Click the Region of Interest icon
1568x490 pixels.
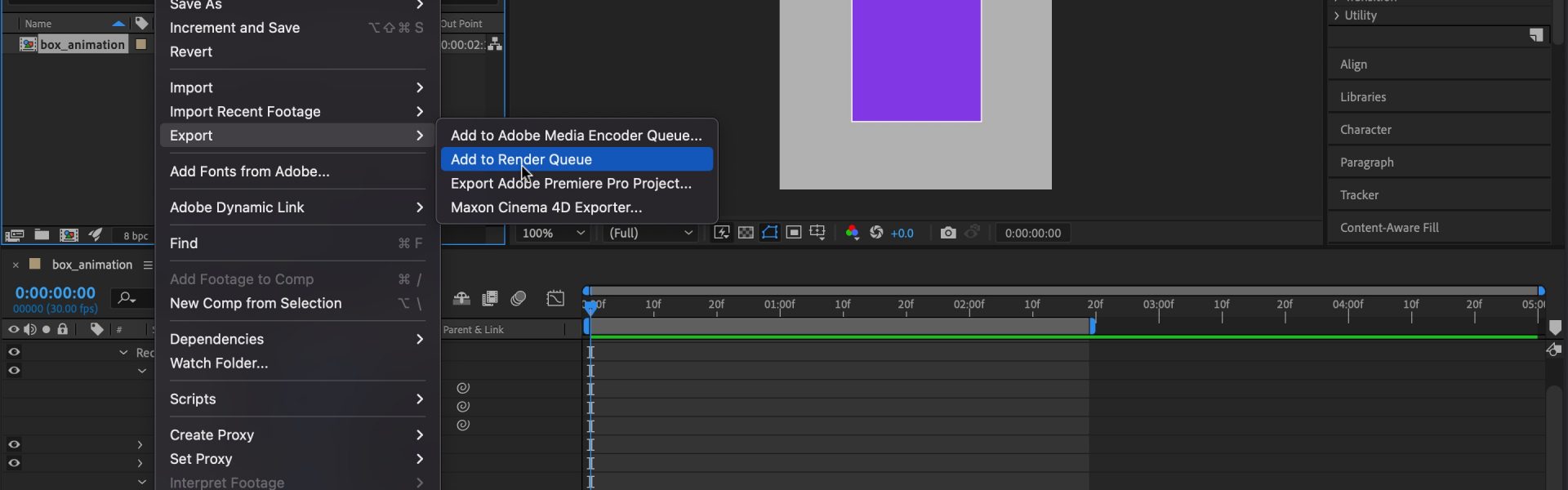click(x=793, y=233)
